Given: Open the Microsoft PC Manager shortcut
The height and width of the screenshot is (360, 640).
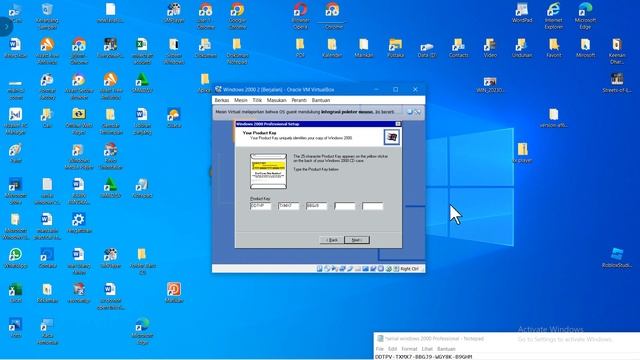Looking at the screenshot, I should [x=16, y=121].
